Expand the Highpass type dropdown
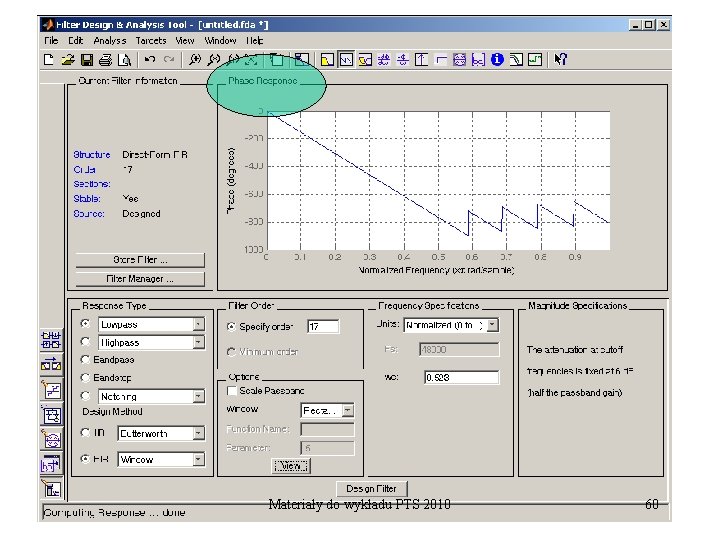This screenshot has height=540, width=720. (198, 342)
